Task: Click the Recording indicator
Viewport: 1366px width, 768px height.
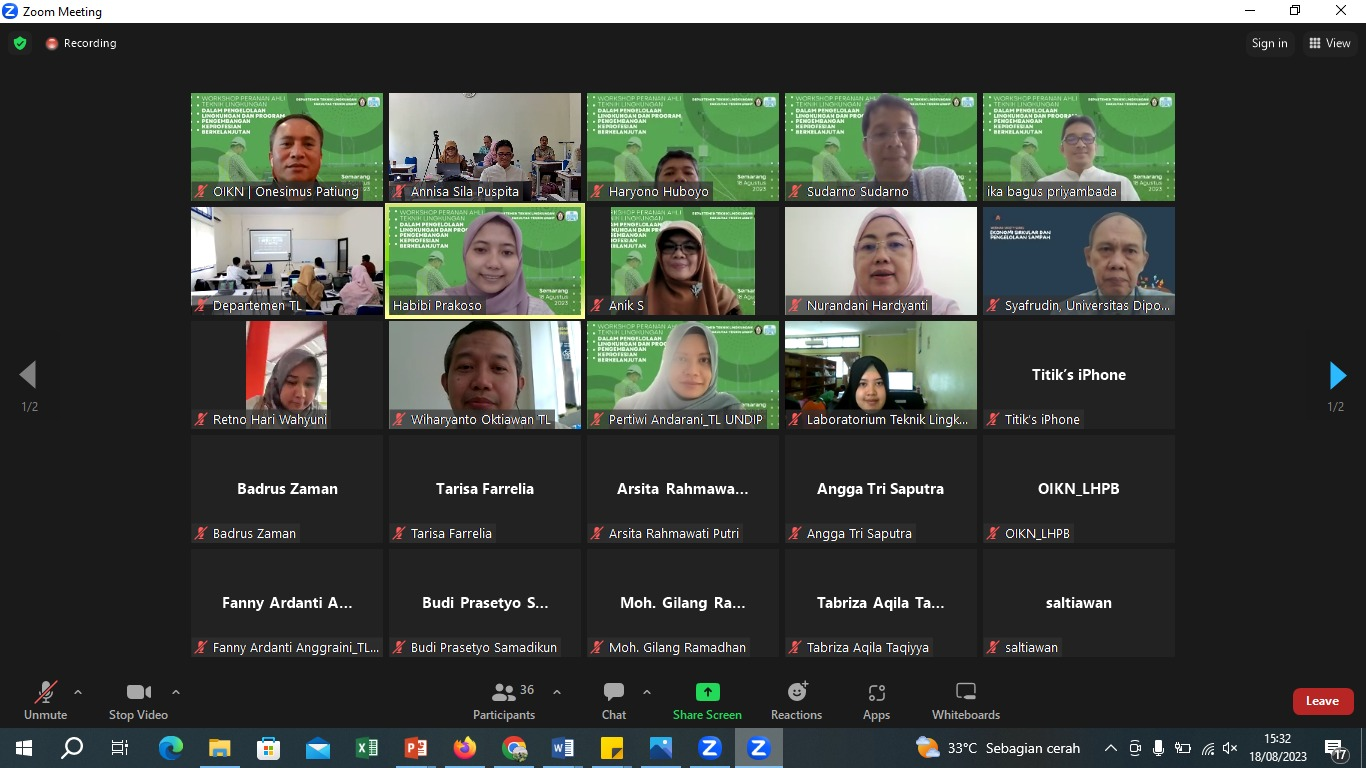Action: [81, 43]
